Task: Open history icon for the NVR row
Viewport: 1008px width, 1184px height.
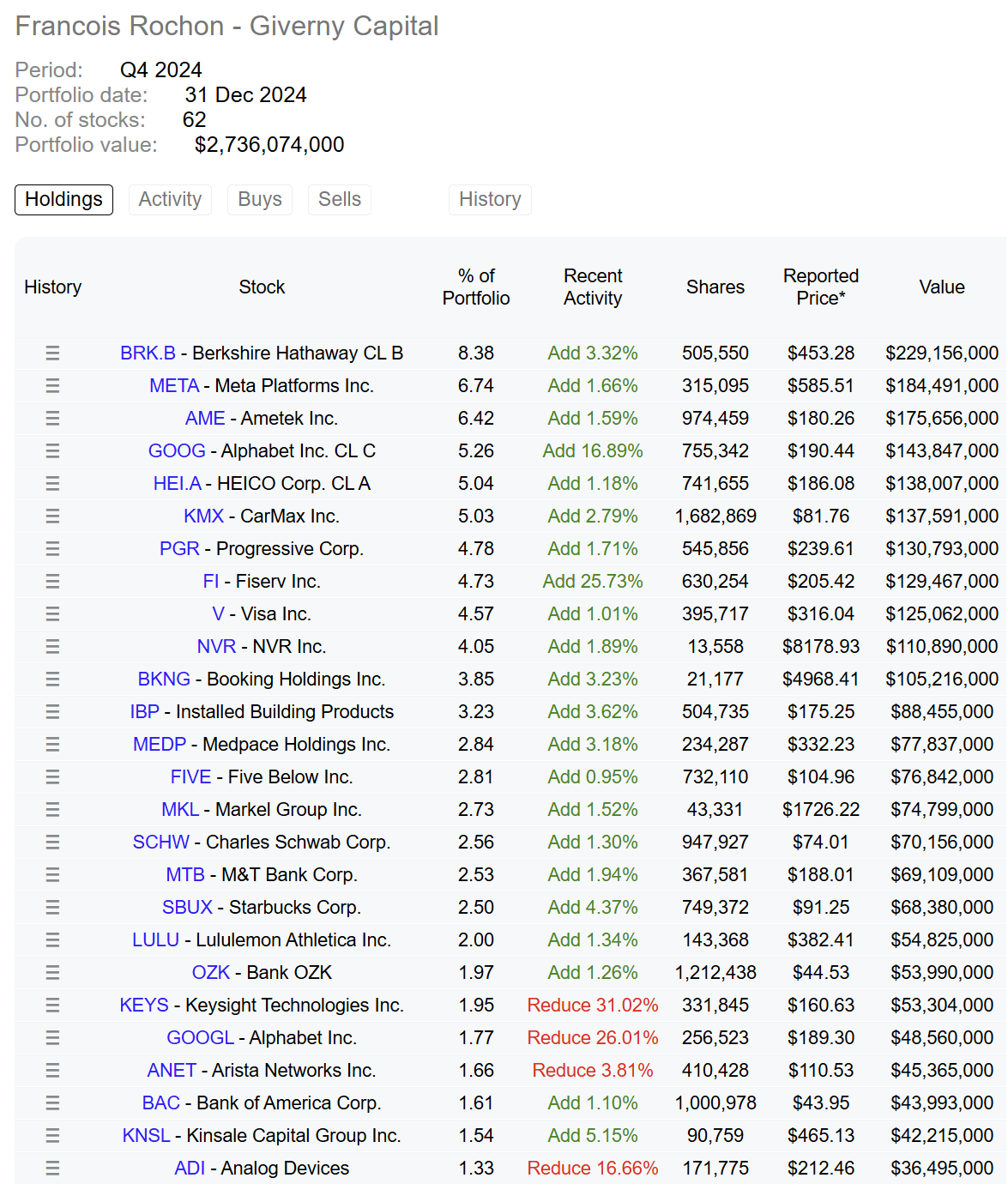Action: coord(52,646)
